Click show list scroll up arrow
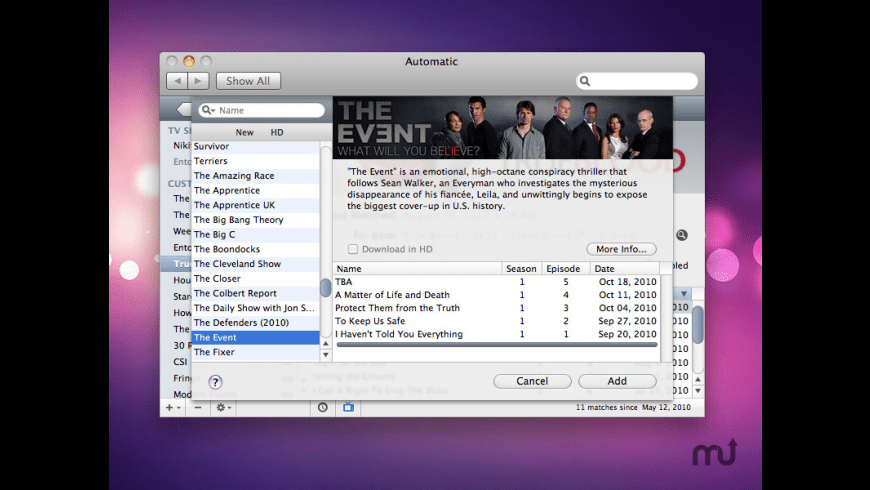Image resolution: width=870 pixels, height=490 pixels. [326, 343]
